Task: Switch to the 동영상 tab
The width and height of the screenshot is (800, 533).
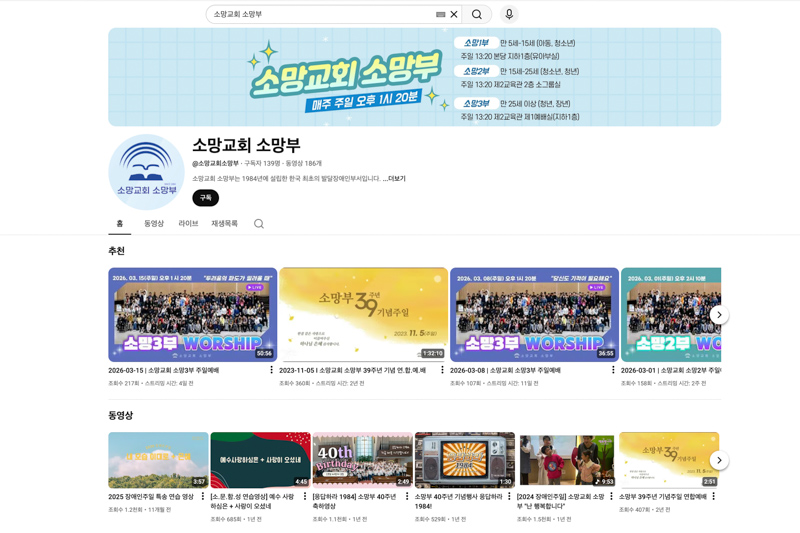Action: [153, 224]
